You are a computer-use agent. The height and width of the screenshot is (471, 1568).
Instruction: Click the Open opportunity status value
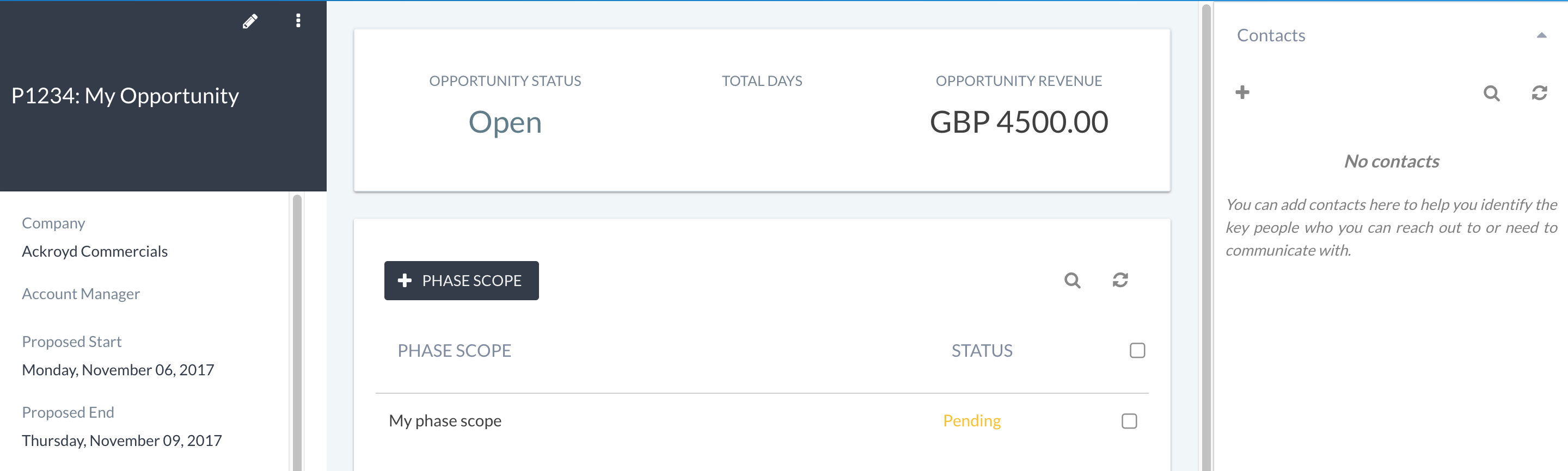505,122
